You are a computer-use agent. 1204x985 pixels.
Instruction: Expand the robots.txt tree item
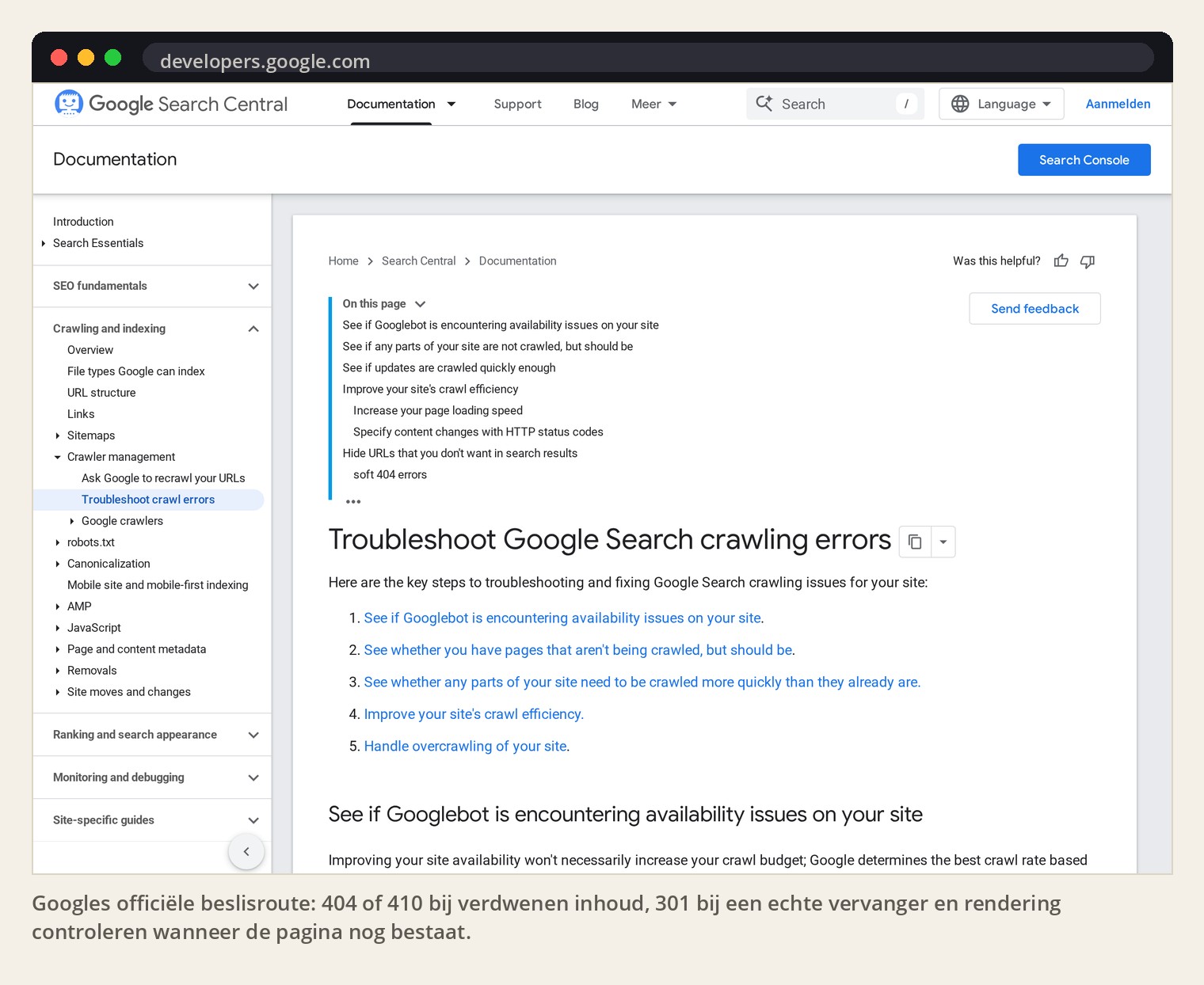58,542
